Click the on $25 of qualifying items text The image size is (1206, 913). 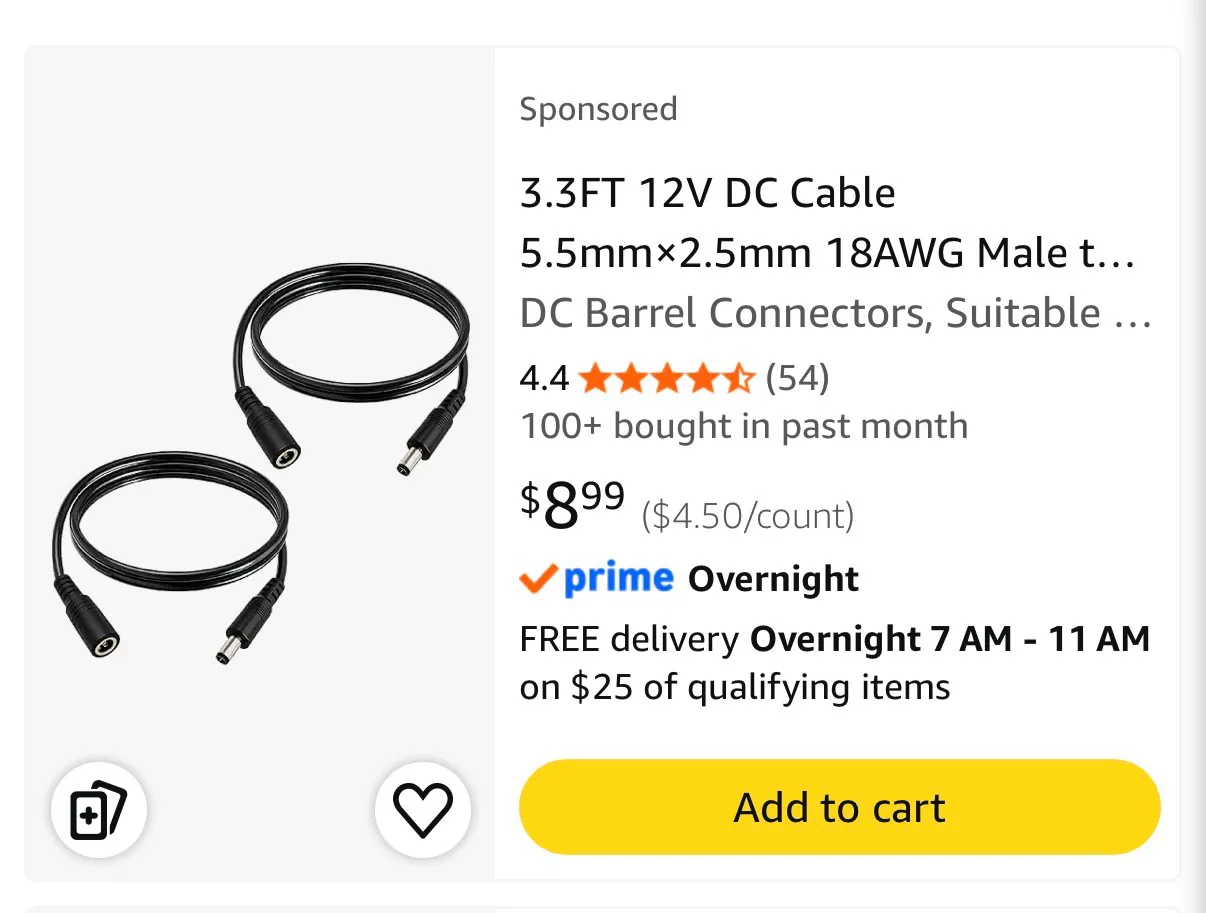click(735, 687)
